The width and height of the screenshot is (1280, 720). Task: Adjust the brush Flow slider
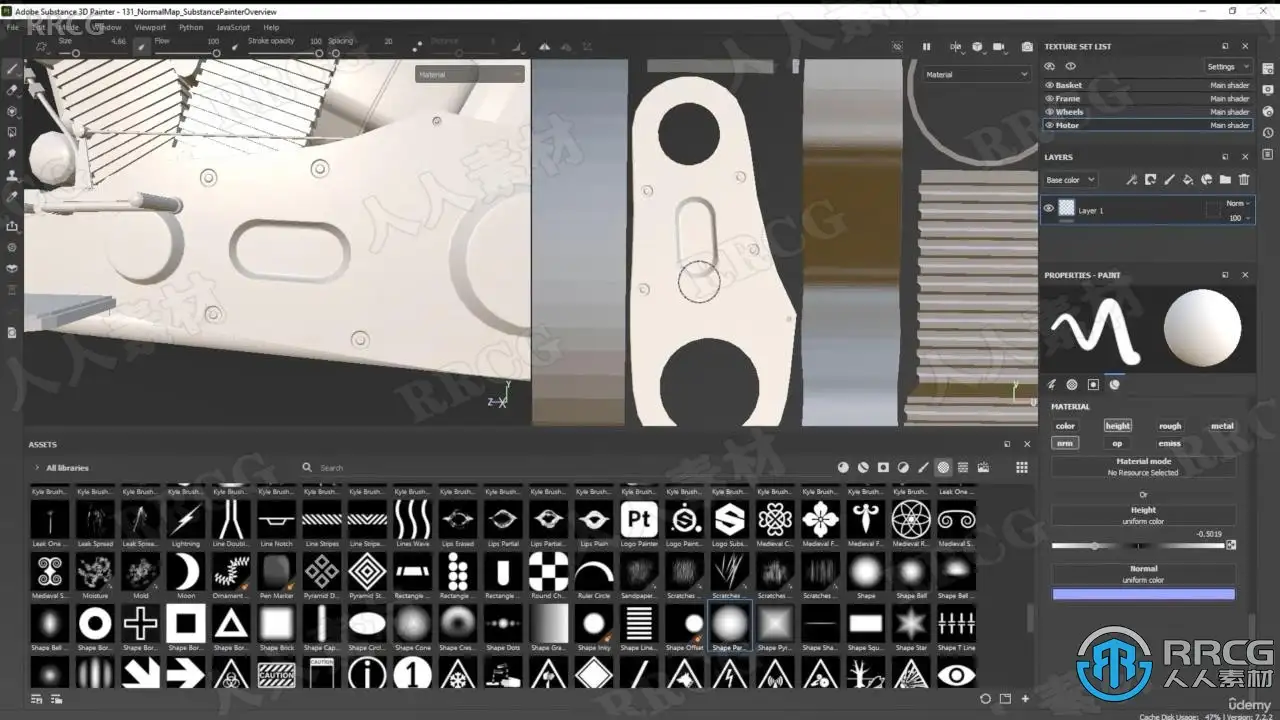[187, 53]
